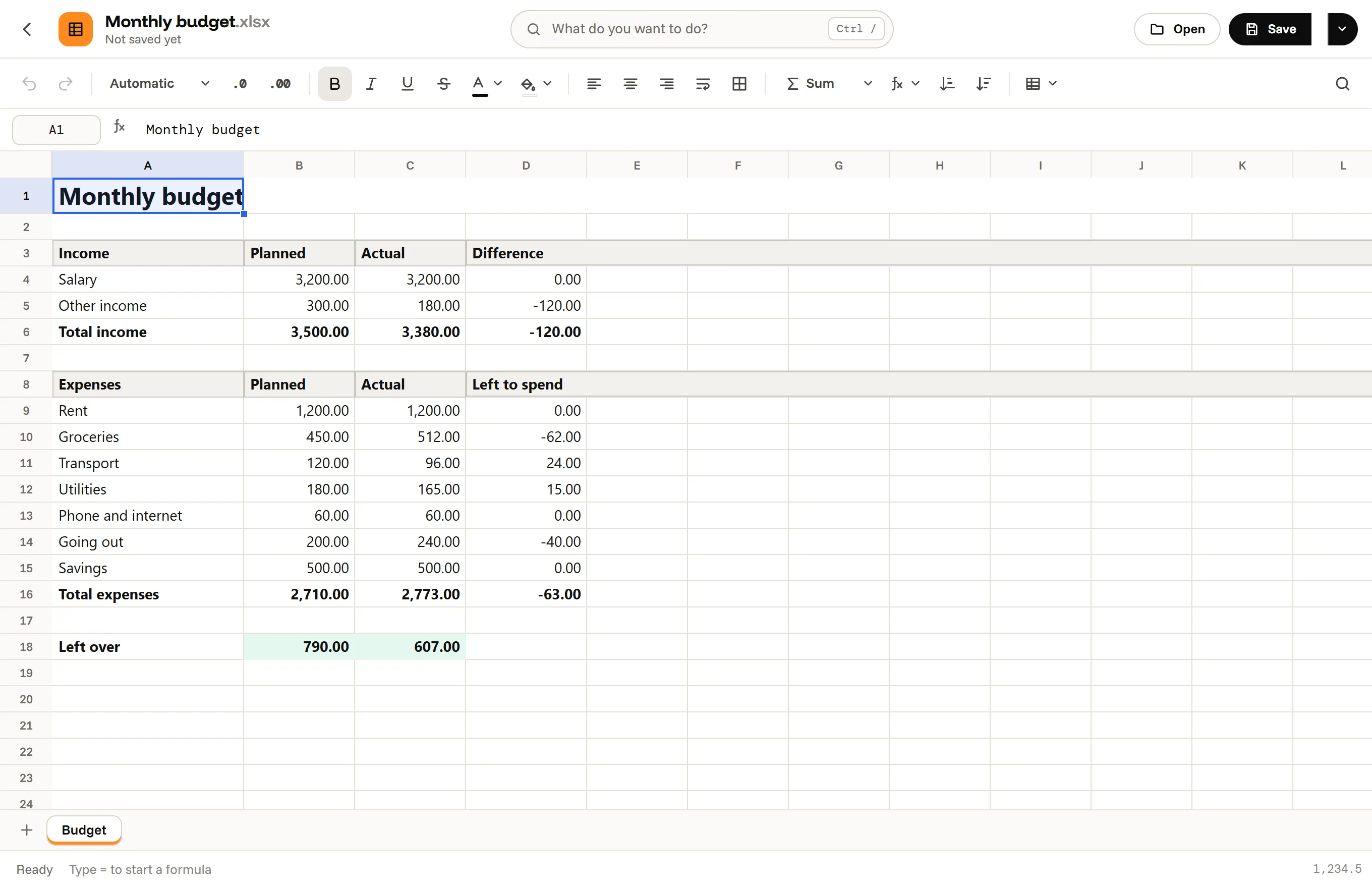Toggle italic formatting
Image resolution: width=1372 pixels, height=888 pixels.
(371, 84)
